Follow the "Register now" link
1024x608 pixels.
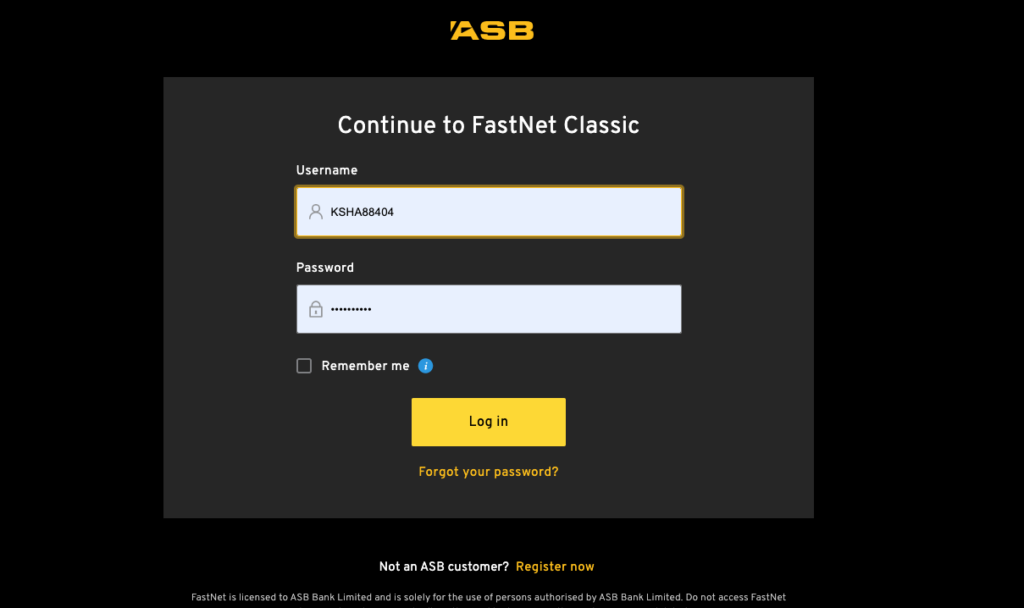click(x=555, y=567)
